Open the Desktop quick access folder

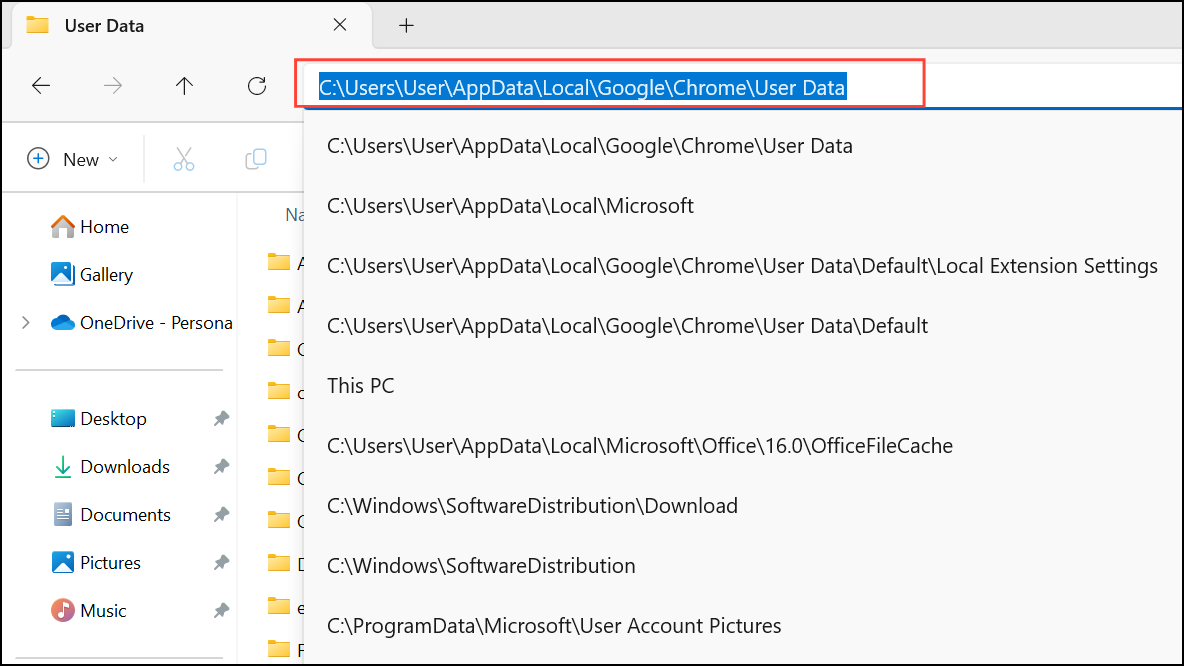[x=98, y=419]
